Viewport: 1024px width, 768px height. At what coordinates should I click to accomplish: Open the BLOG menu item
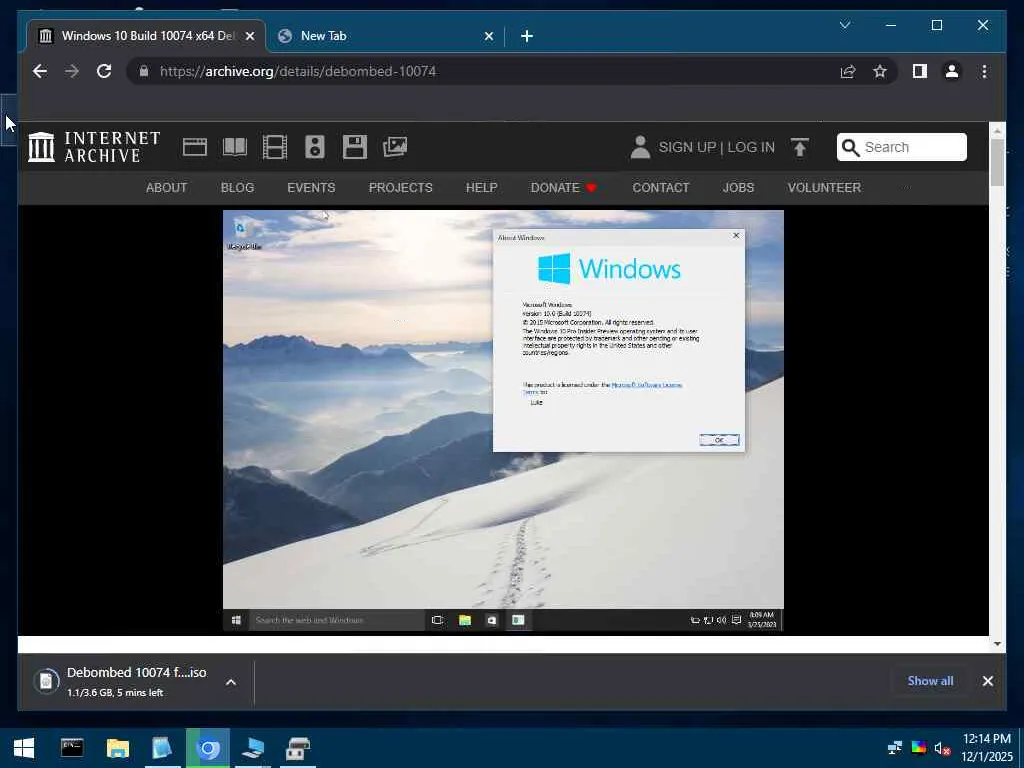[237, 187]
